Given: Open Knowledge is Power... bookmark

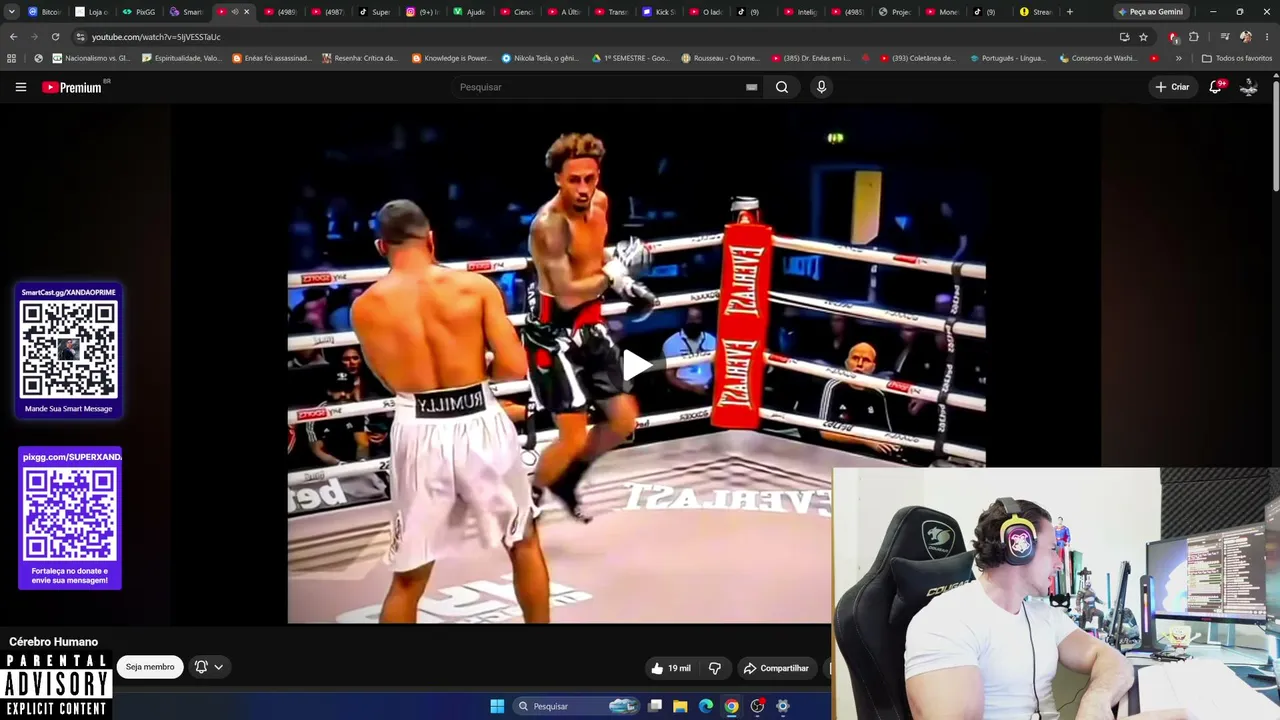Looking at the screenshot, I should [x=451, y=58].
